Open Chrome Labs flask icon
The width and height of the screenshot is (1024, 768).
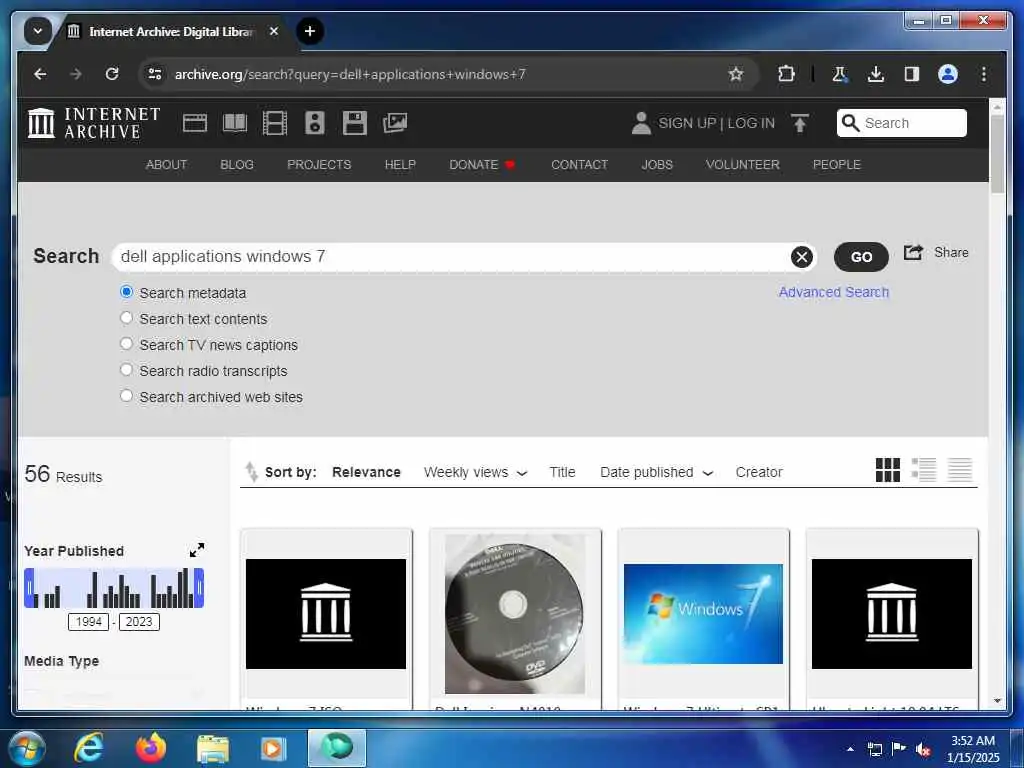tap(839, 74)
